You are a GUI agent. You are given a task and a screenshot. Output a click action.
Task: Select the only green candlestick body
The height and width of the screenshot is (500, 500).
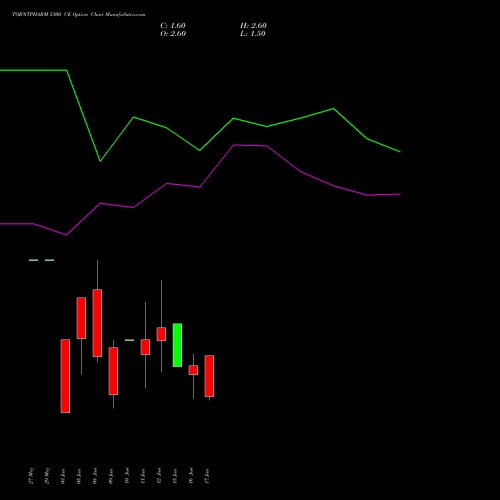tap(177, 345)
